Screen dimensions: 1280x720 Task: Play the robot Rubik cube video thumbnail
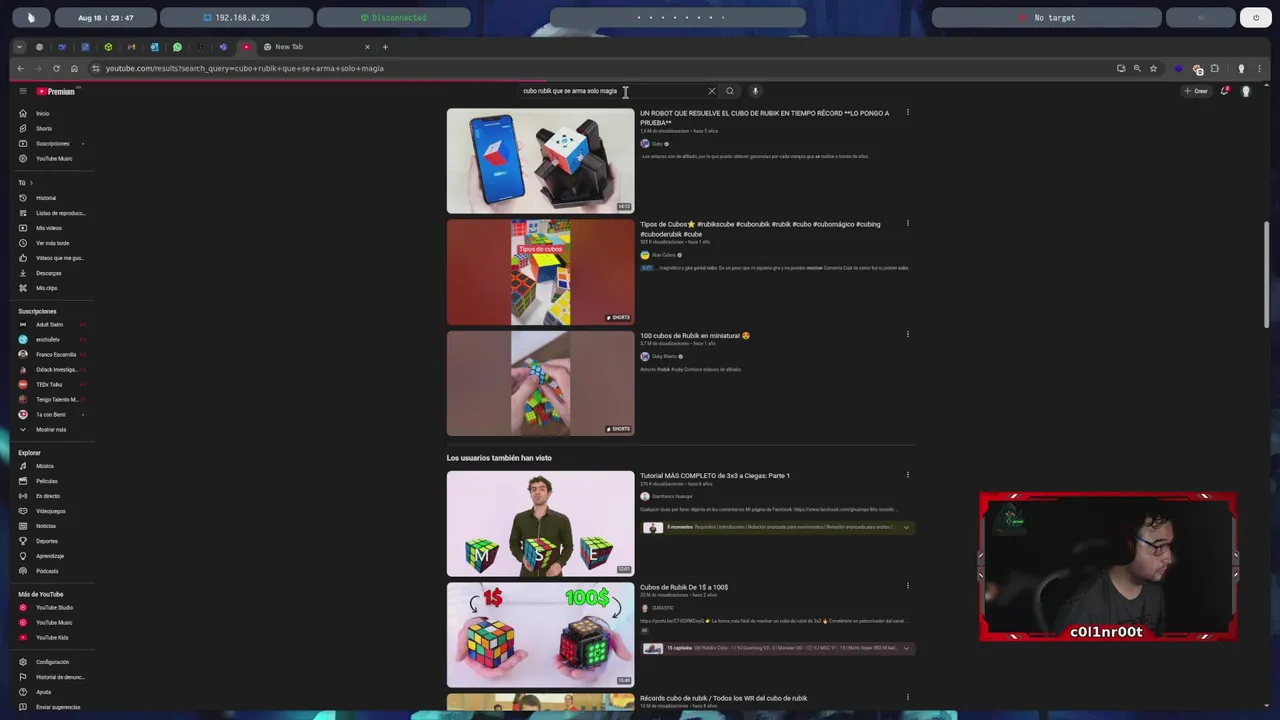pos(540,161)
